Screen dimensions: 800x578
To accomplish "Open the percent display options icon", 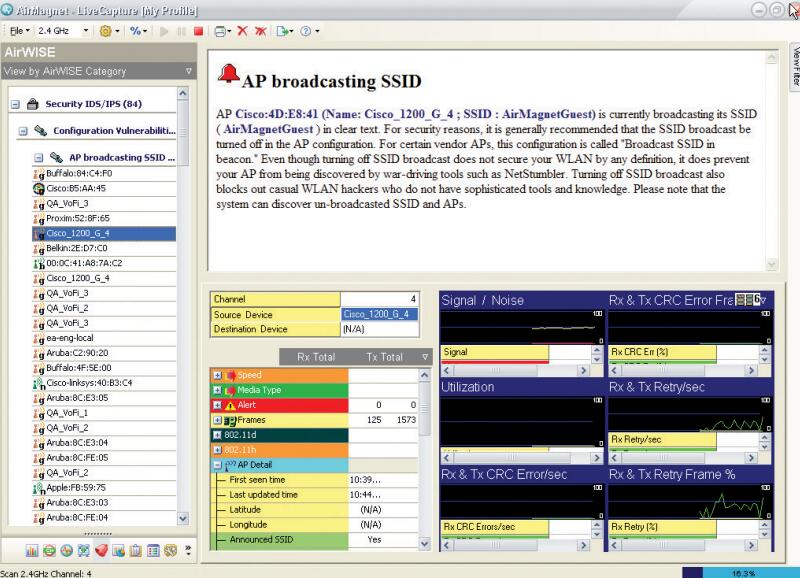I will [135, 31].
